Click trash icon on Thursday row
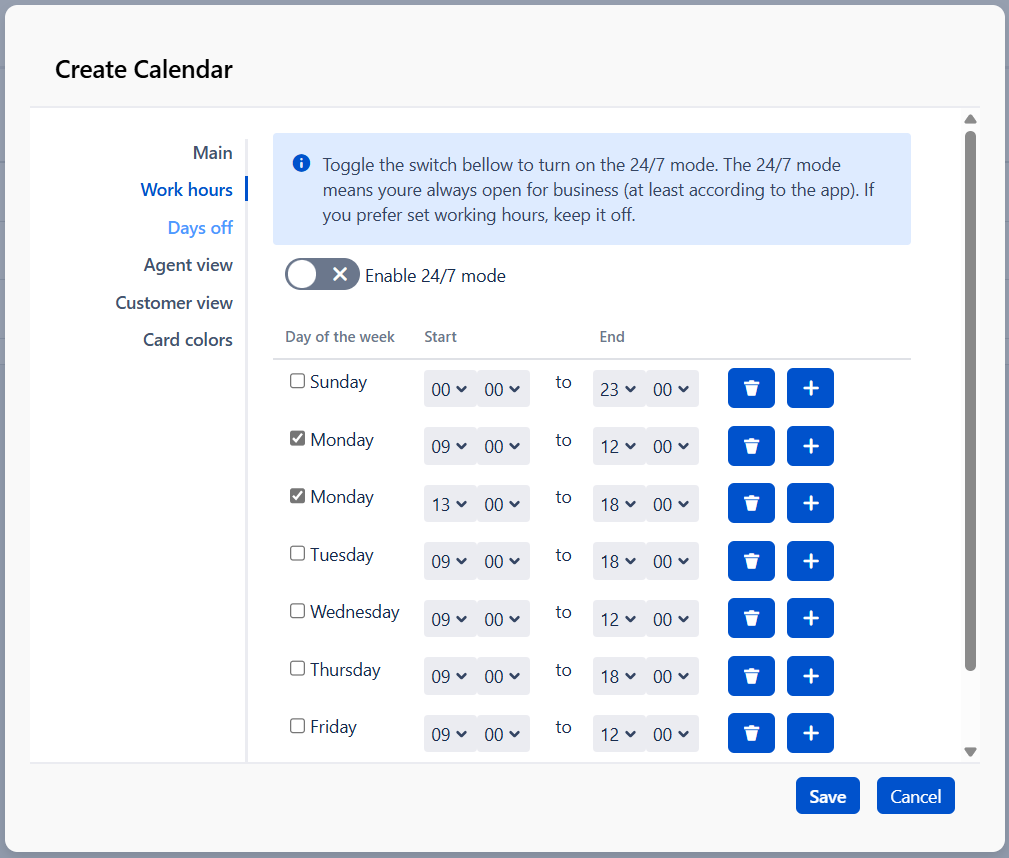Image resolution: width=1009 pixels, height=858 pixels. pos(751,677)
